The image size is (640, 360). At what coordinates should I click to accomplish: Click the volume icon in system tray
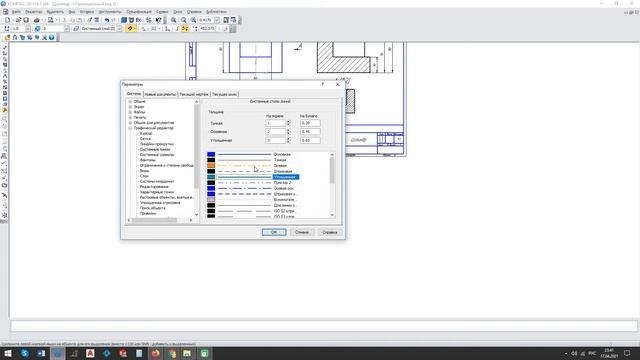(574, 353)
